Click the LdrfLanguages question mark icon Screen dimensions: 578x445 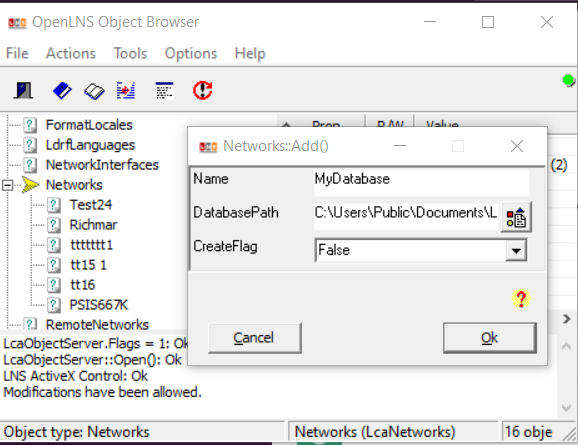tap(30, 145)
